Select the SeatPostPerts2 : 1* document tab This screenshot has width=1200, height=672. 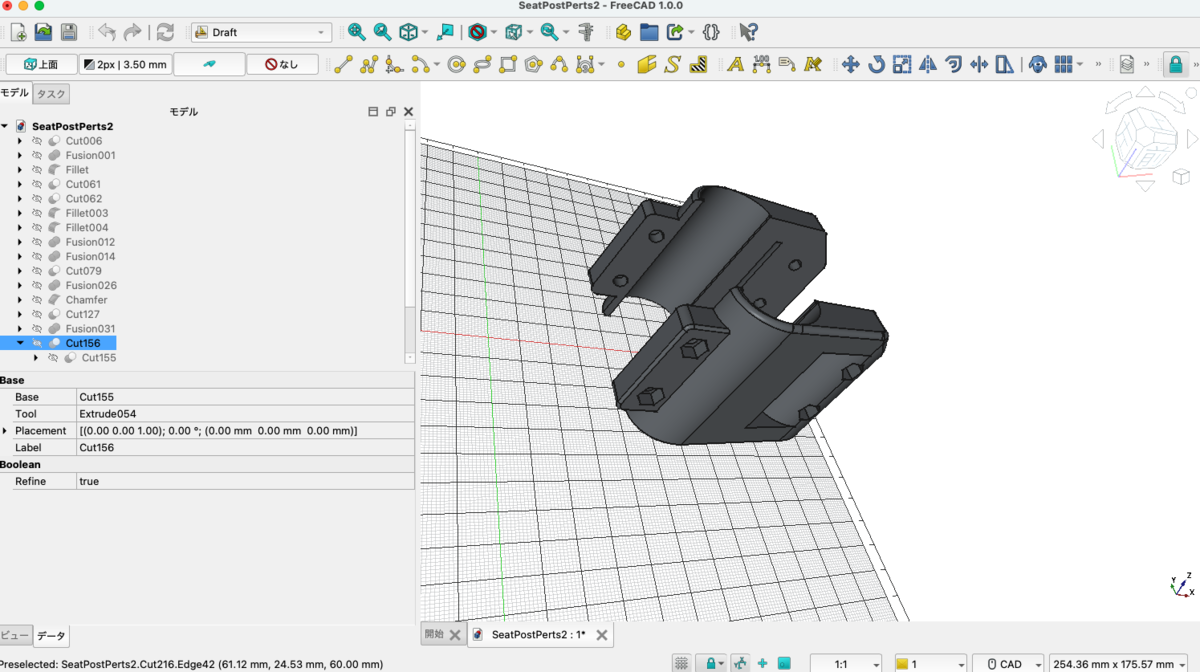point(538,634)
